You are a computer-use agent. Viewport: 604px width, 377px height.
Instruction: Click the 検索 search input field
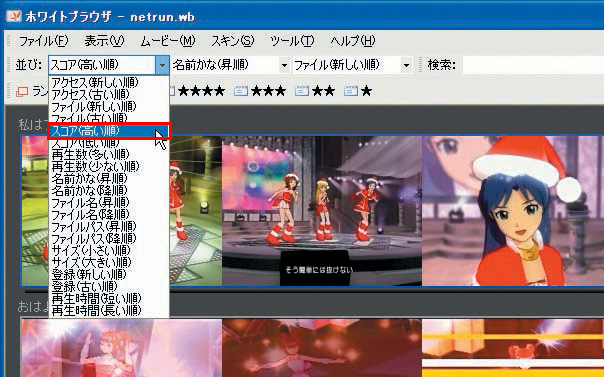(x=533, y=65)
